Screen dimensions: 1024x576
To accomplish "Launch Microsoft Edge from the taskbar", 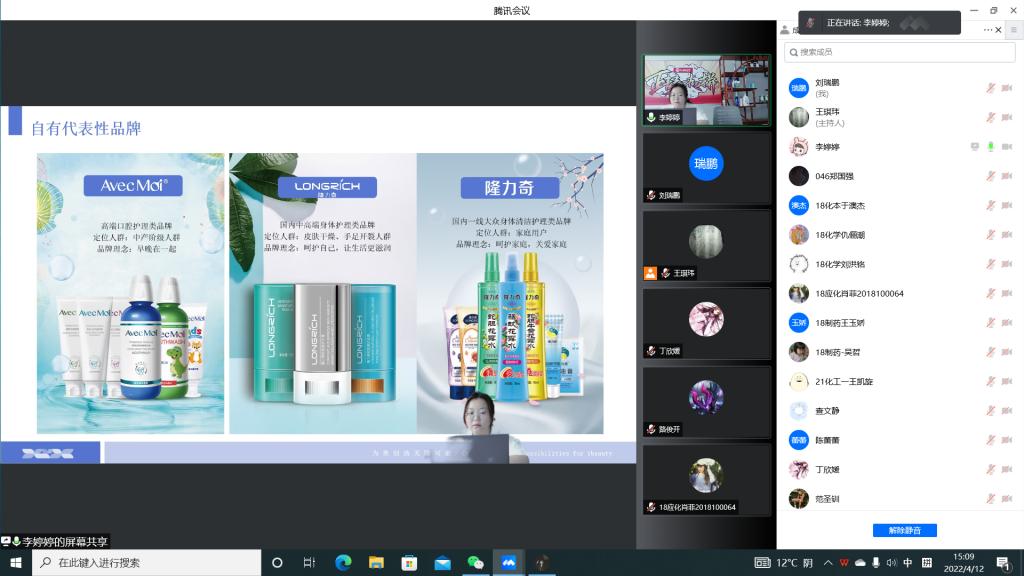I will pos(343,563).
